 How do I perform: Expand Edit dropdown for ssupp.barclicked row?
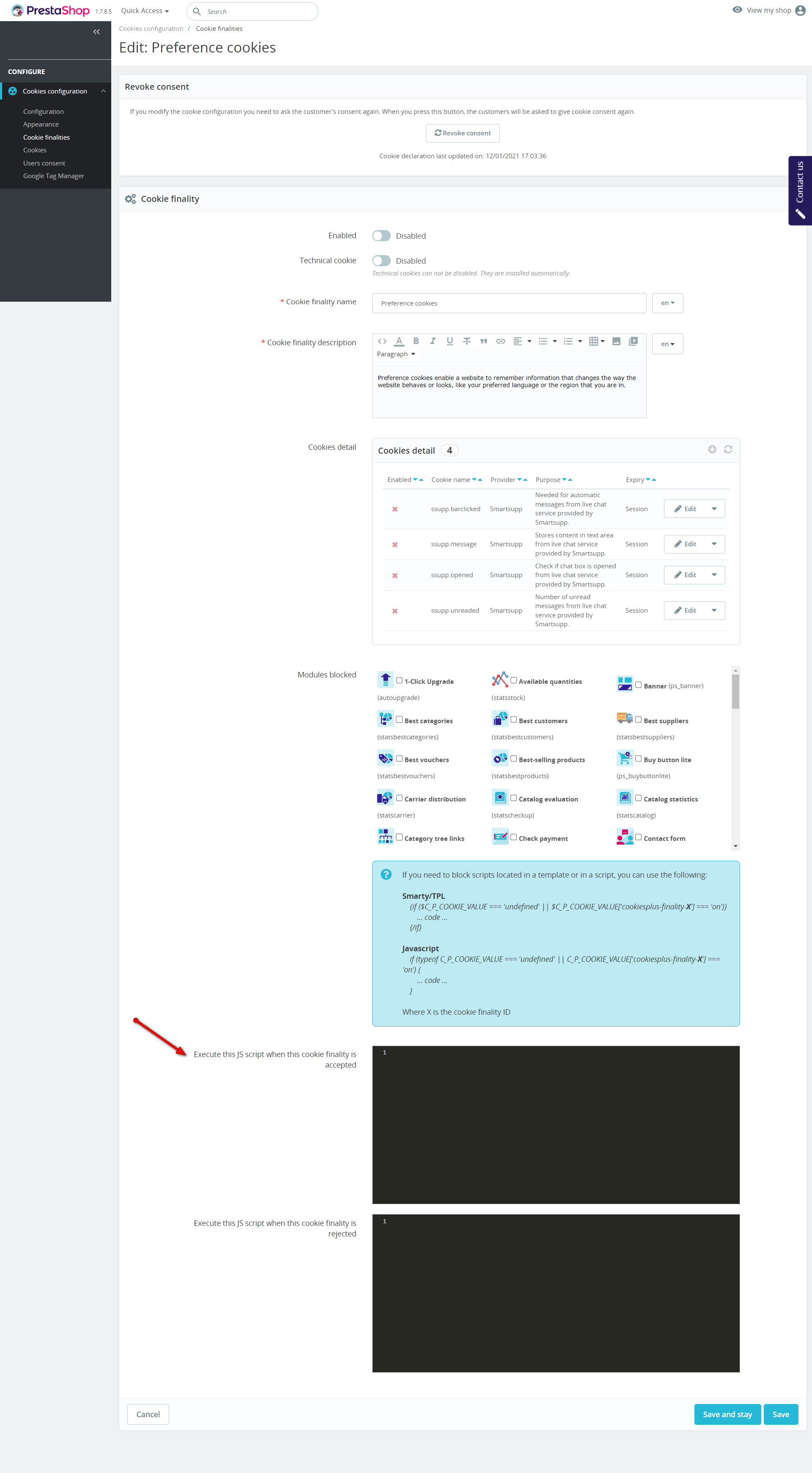(714, 509)
